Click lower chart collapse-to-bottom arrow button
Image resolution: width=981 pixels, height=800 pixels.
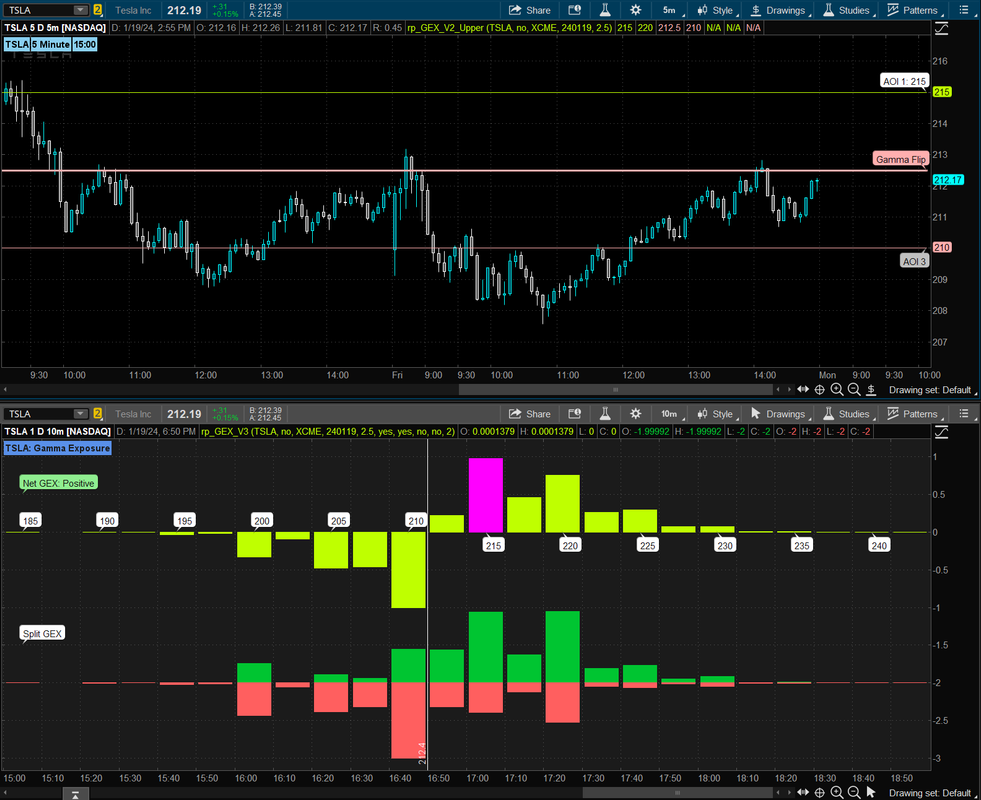tap(75, 794)
